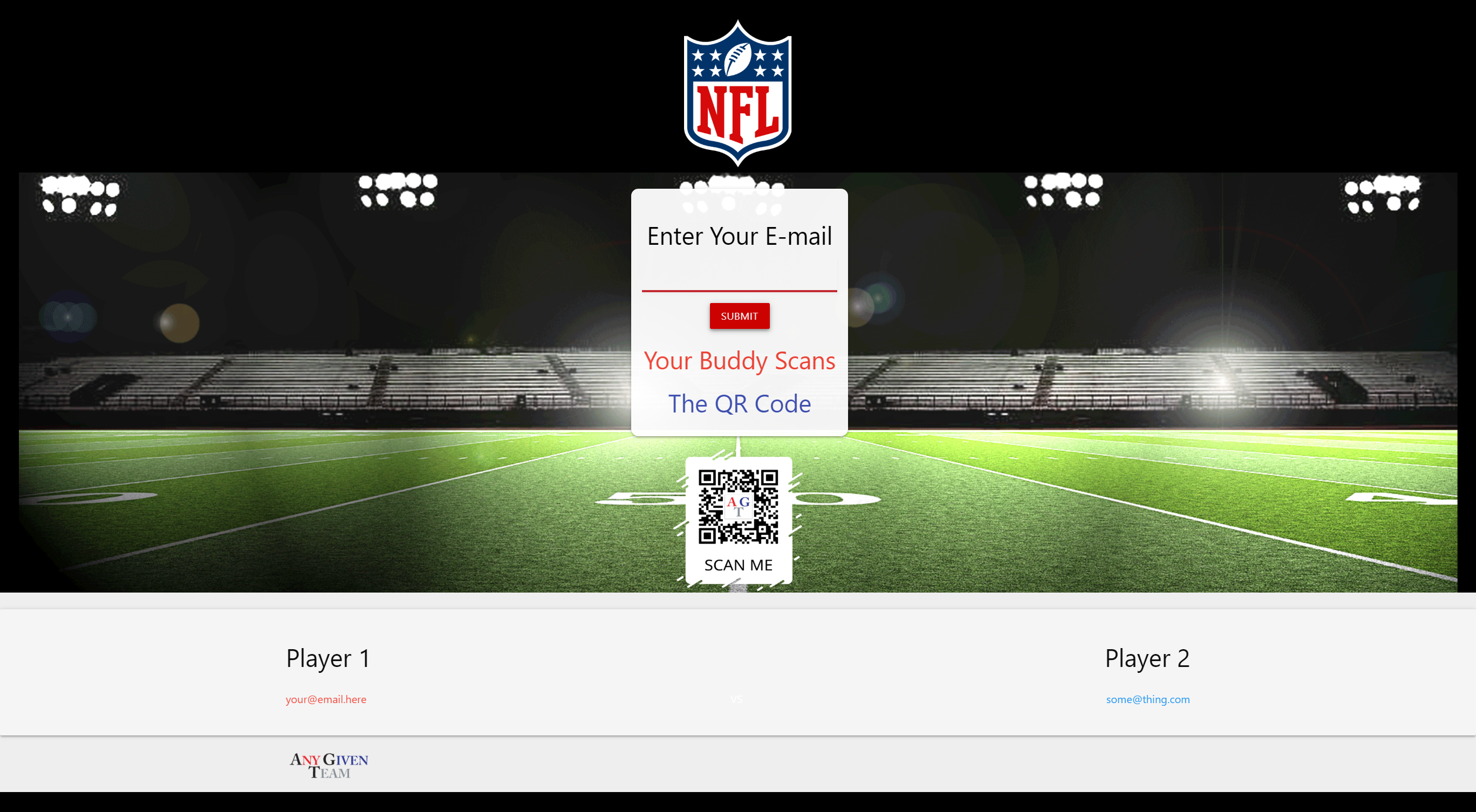1476x812 pixels.
Task: Click The QR Code blue text
Action: point(739,404)
